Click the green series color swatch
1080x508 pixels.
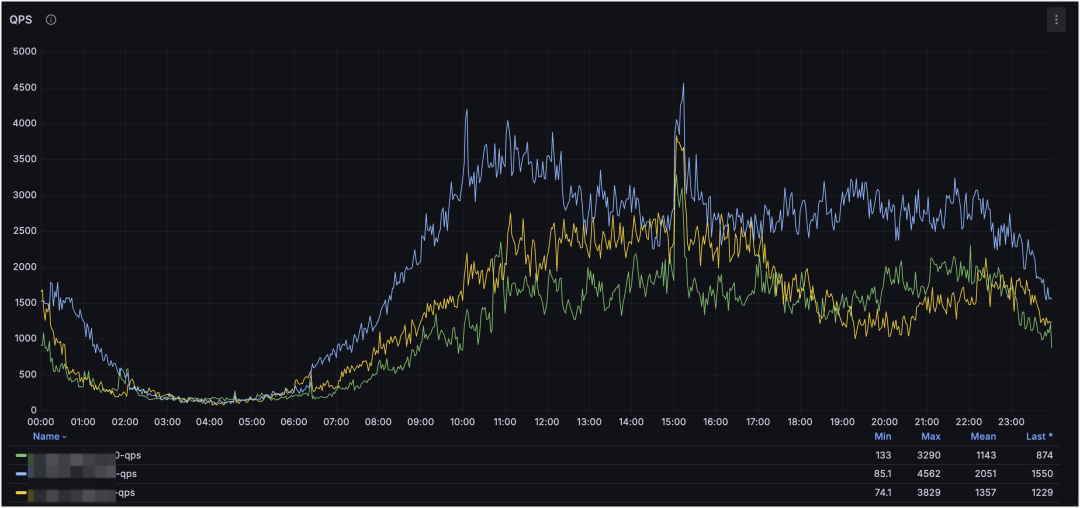click(x=21, y=455)
